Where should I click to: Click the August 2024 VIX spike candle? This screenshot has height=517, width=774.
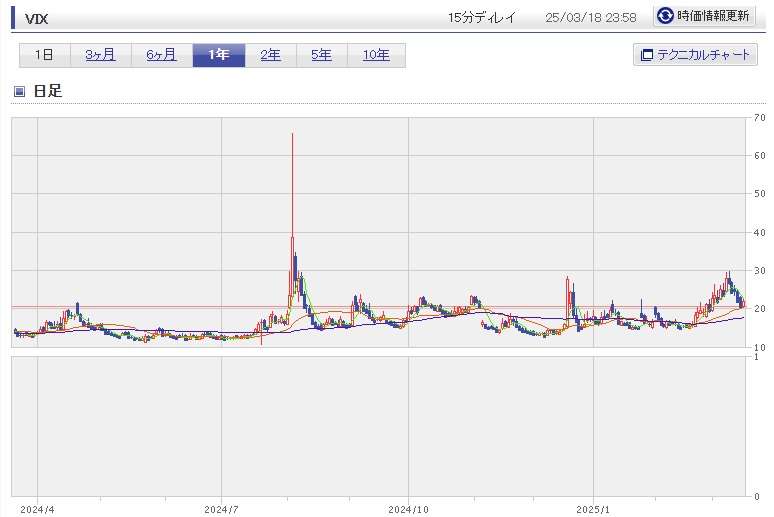[x=292, y=217]
